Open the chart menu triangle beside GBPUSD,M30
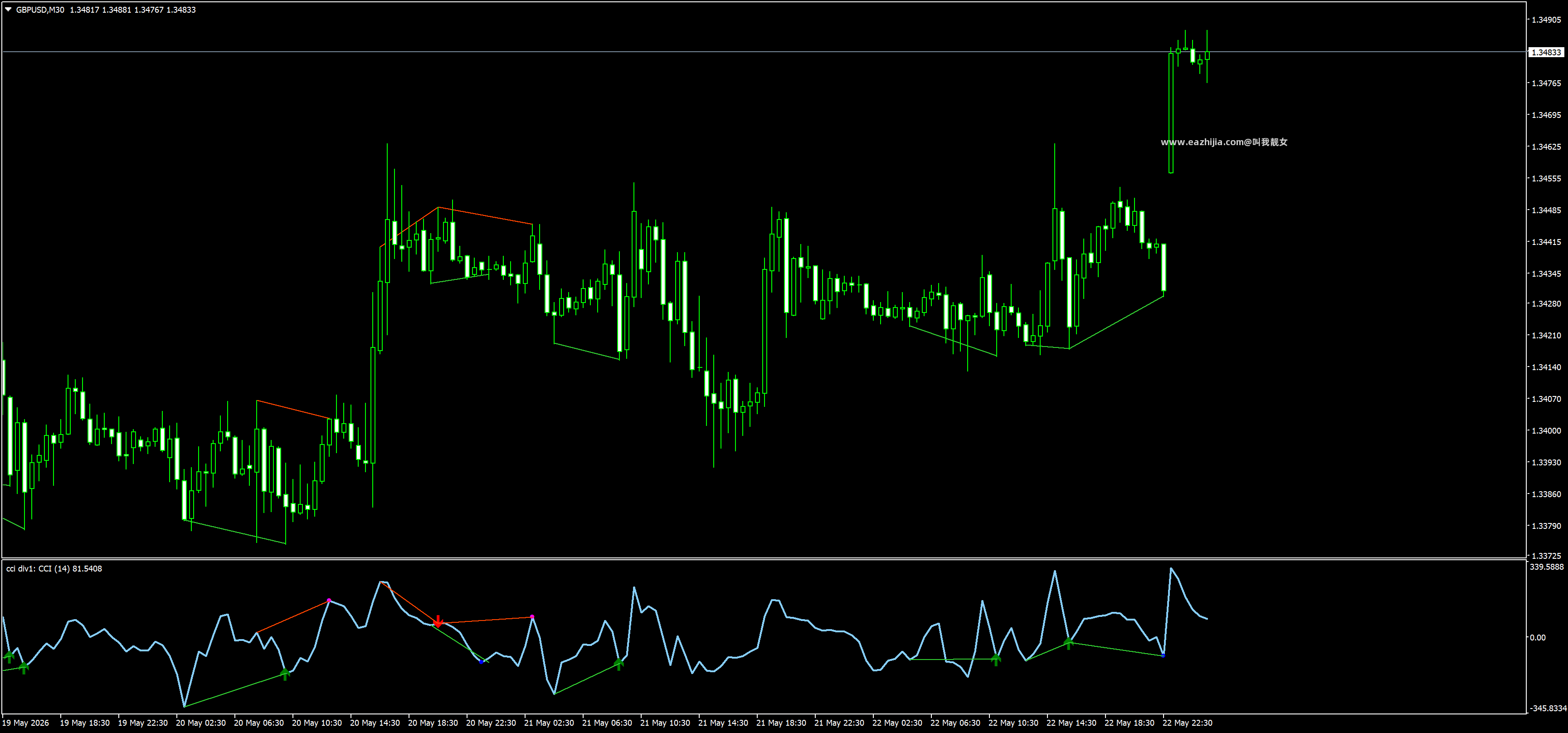Viewport: 1568px width, 733px height. point(9,10)
